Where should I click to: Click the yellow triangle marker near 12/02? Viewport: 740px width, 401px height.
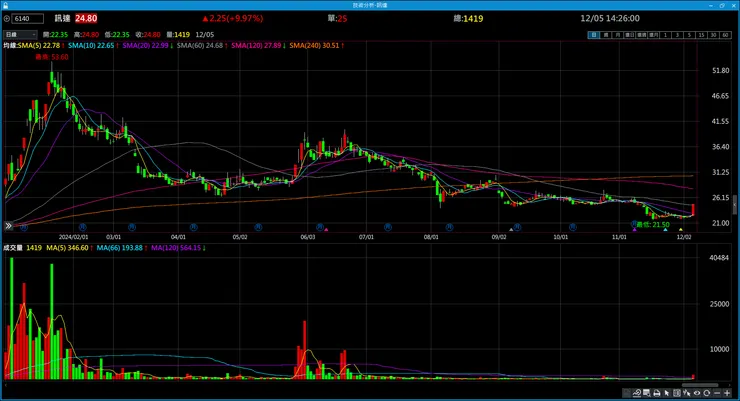(681, 230)
